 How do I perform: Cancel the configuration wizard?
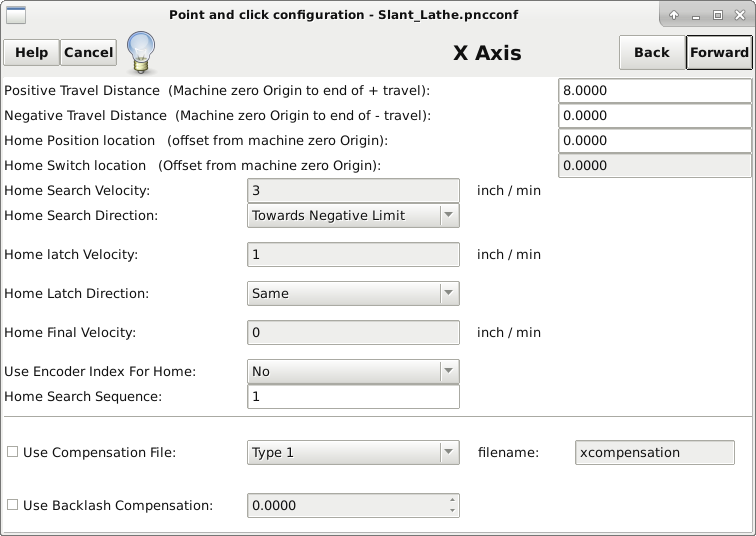(88, 52)
